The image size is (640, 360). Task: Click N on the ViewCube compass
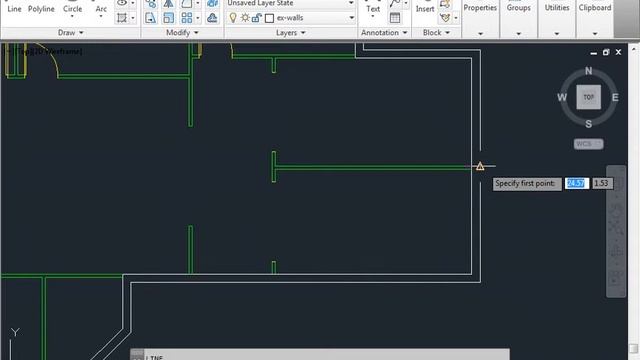[588, 71]
